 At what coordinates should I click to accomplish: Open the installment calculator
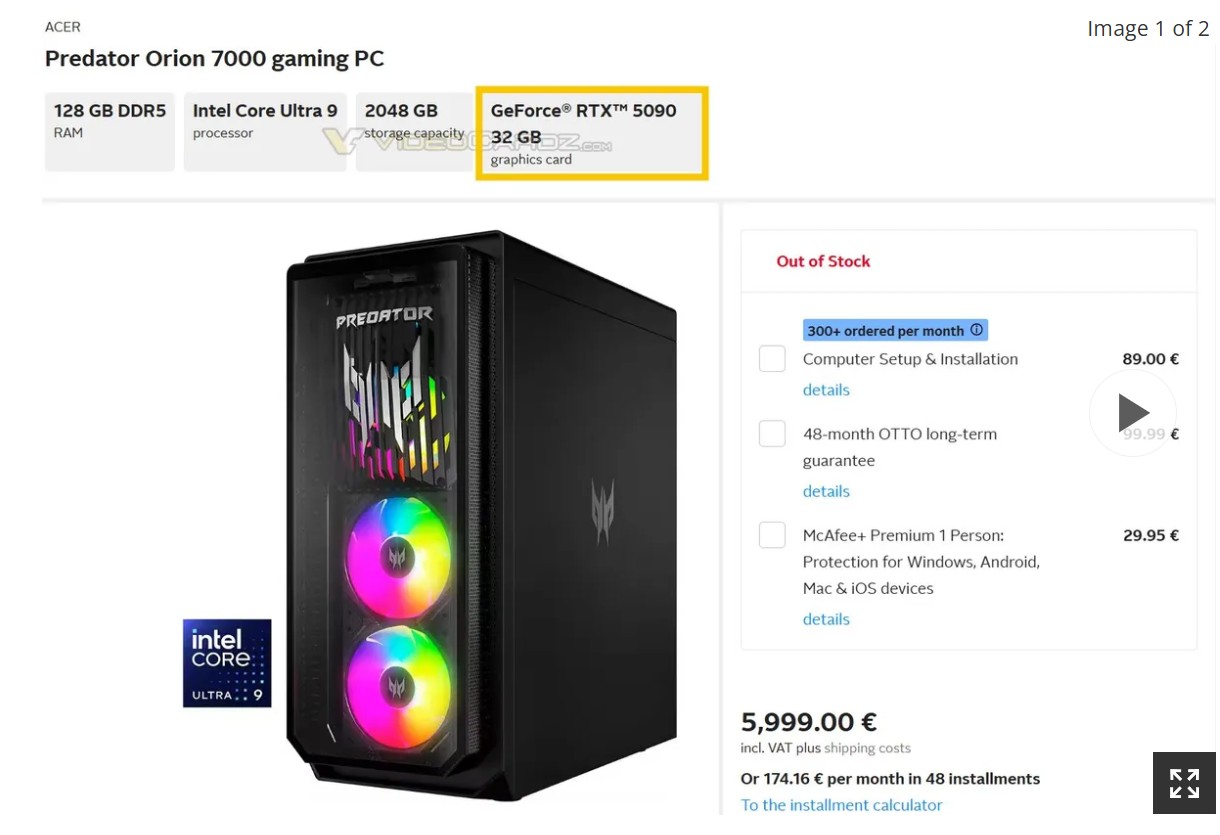click(841, 805)
